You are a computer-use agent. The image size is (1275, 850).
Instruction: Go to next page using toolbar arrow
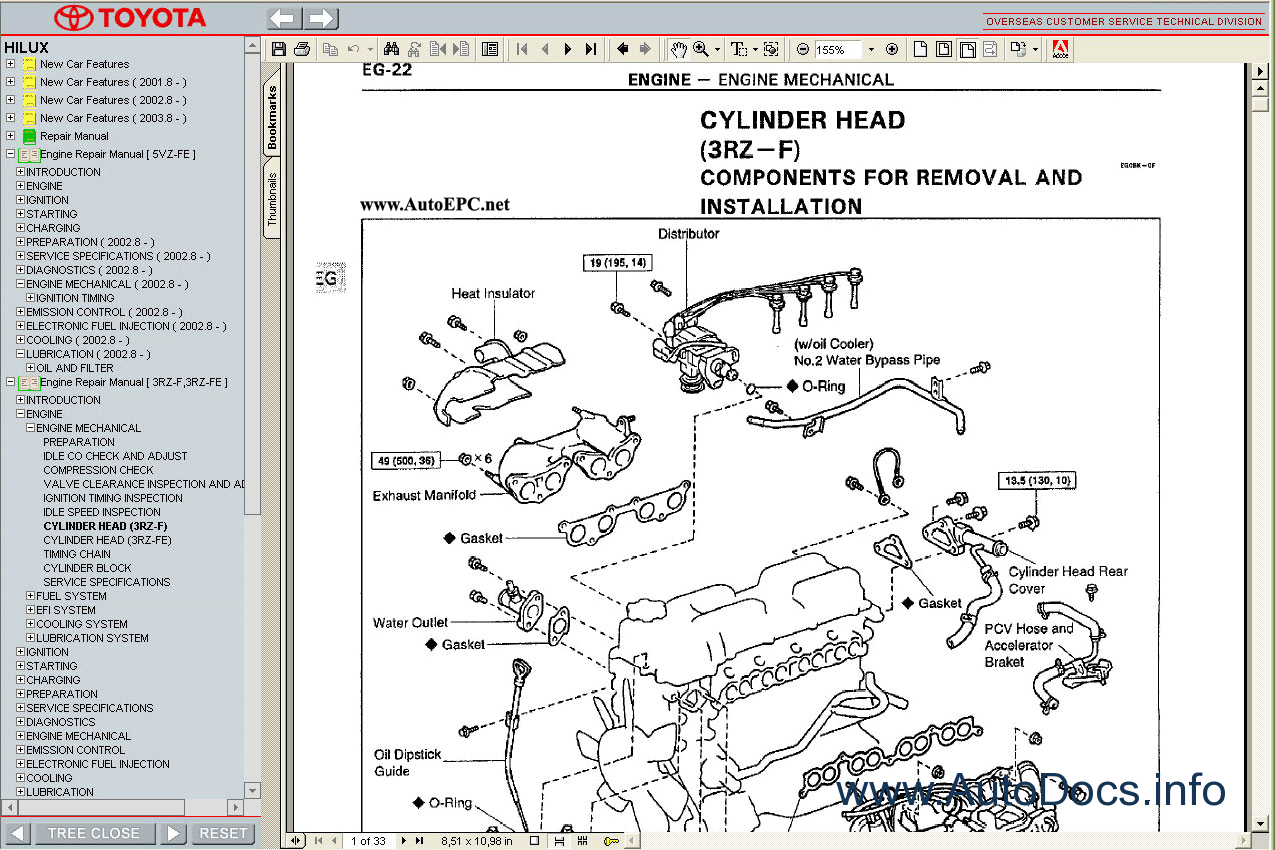point(568,49)
